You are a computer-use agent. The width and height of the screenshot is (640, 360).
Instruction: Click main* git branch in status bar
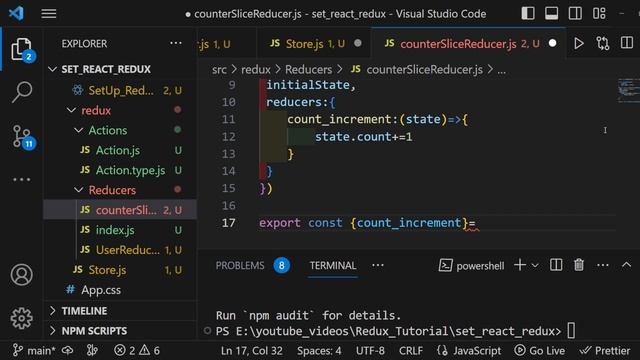click(34, 350)
